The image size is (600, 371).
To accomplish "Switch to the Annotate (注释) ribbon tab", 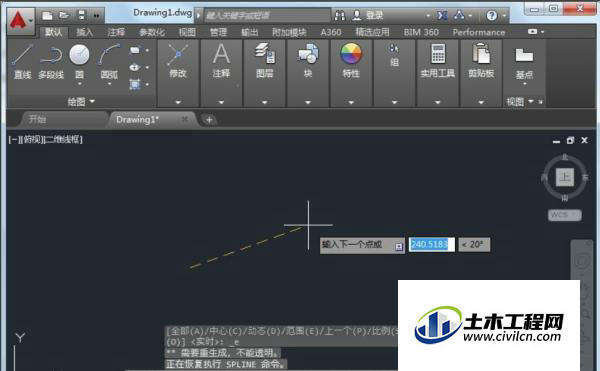I will pos(116,33).
